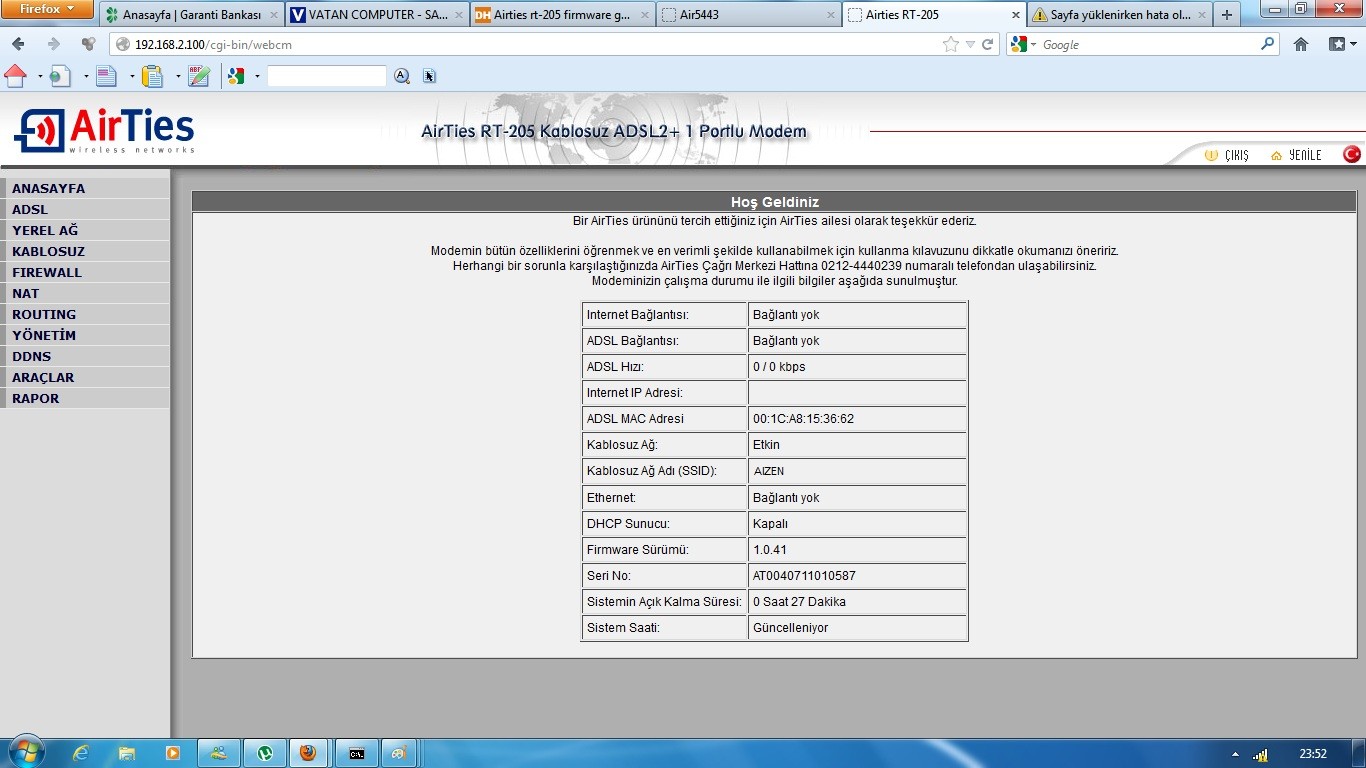Click the ABC spellcheck pencil icon in toolbar

pos(198,75)
